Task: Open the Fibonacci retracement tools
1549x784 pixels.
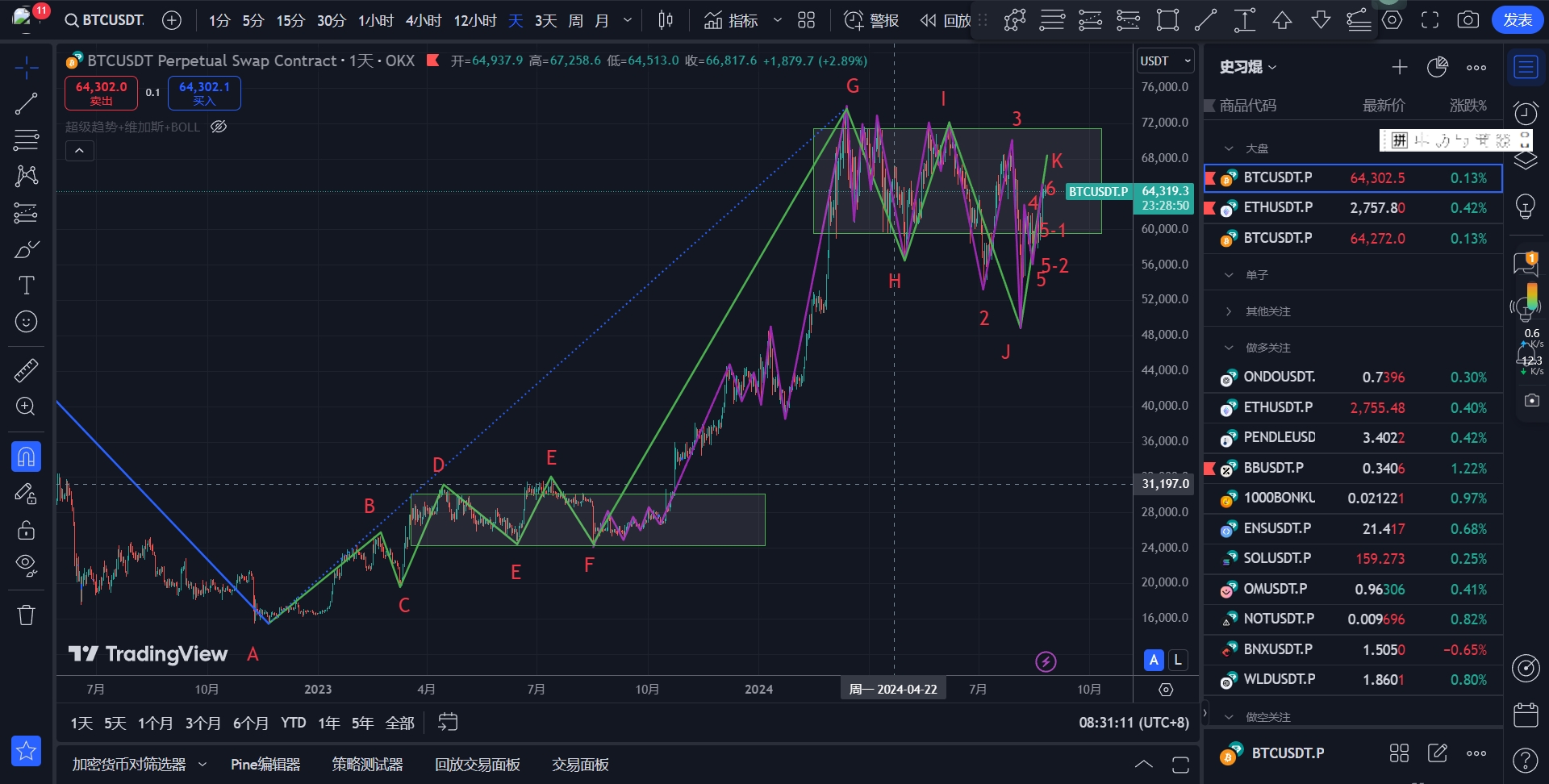Action: (x=26, y=140)
